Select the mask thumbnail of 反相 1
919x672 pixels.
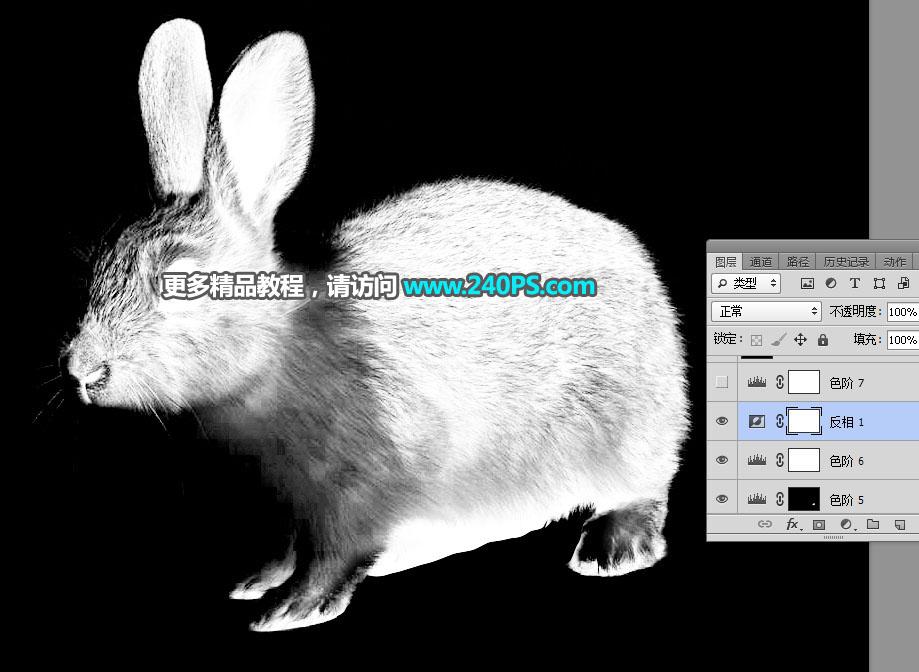click(x=804, y=421)
